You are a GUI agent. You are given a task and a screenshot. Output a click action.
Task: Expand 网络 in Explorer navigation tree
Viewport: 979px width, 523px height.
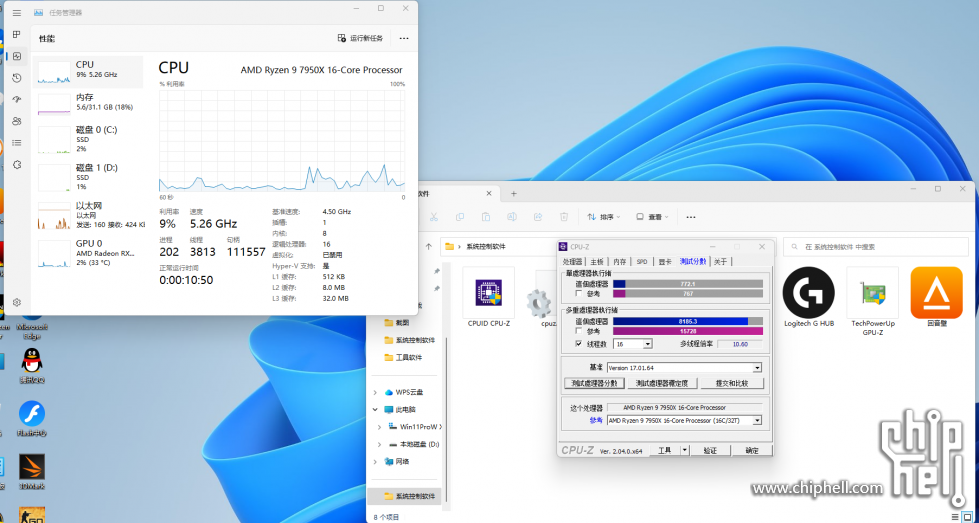click(x=375, y=461)
